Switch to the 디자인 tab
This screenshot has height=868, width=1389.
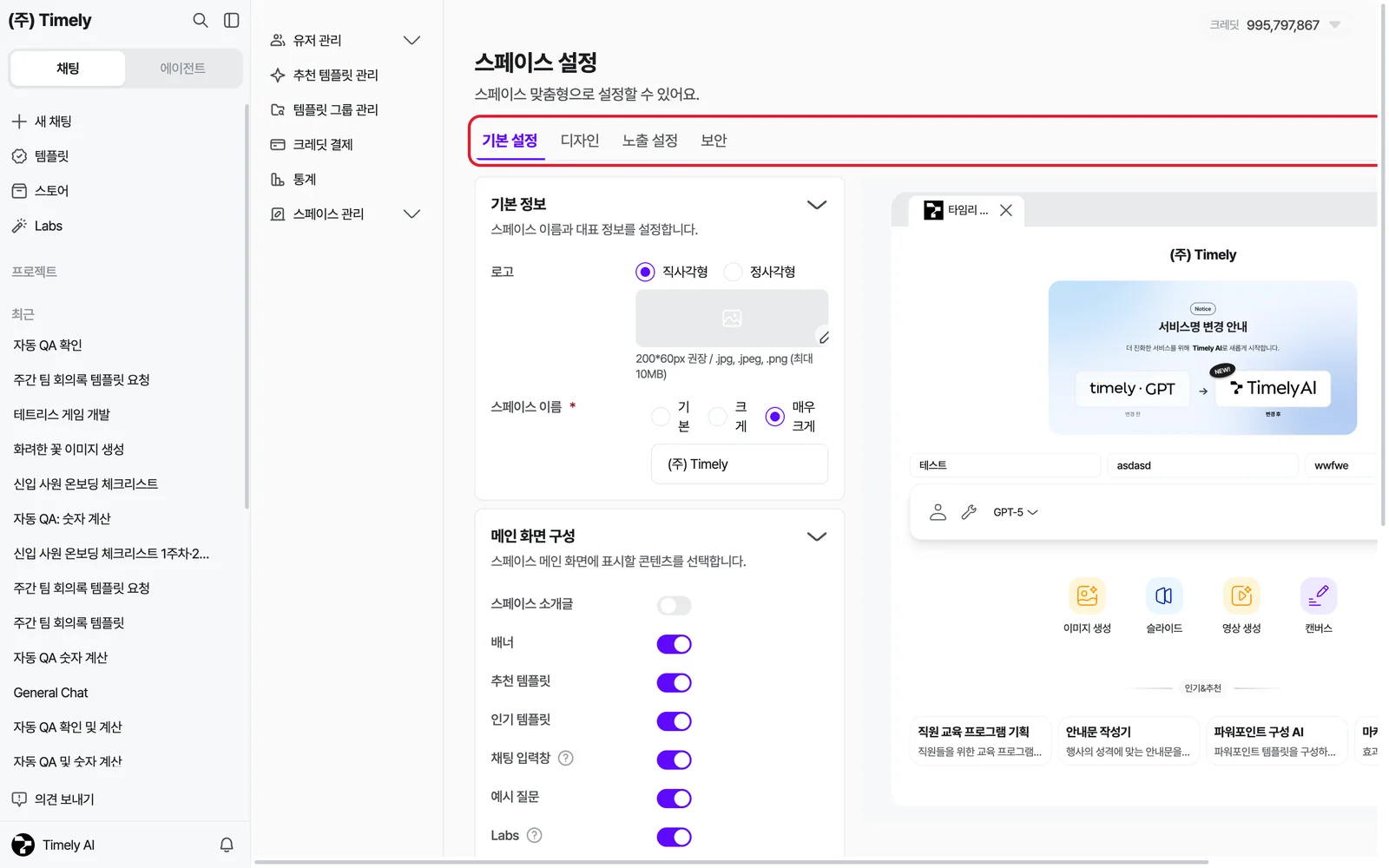(580, 141)
